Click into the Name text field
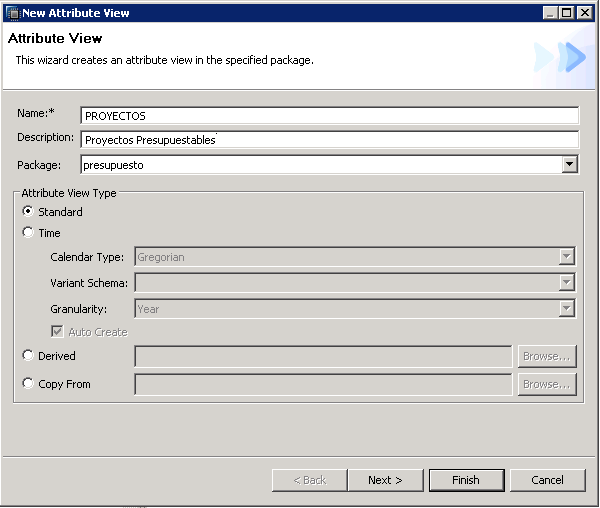This screenshot has height=508, width=600. 329,116
